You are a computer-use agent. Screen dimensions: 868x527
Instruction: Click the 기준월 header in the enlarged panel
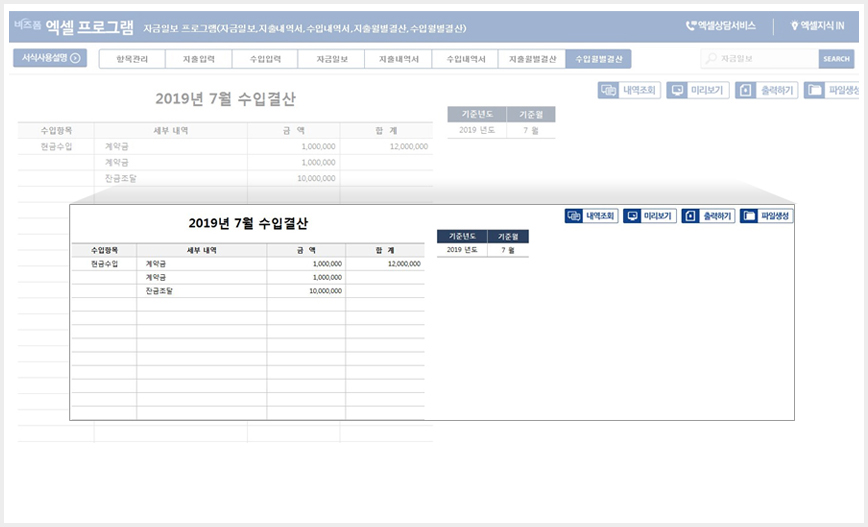(508, 236)
